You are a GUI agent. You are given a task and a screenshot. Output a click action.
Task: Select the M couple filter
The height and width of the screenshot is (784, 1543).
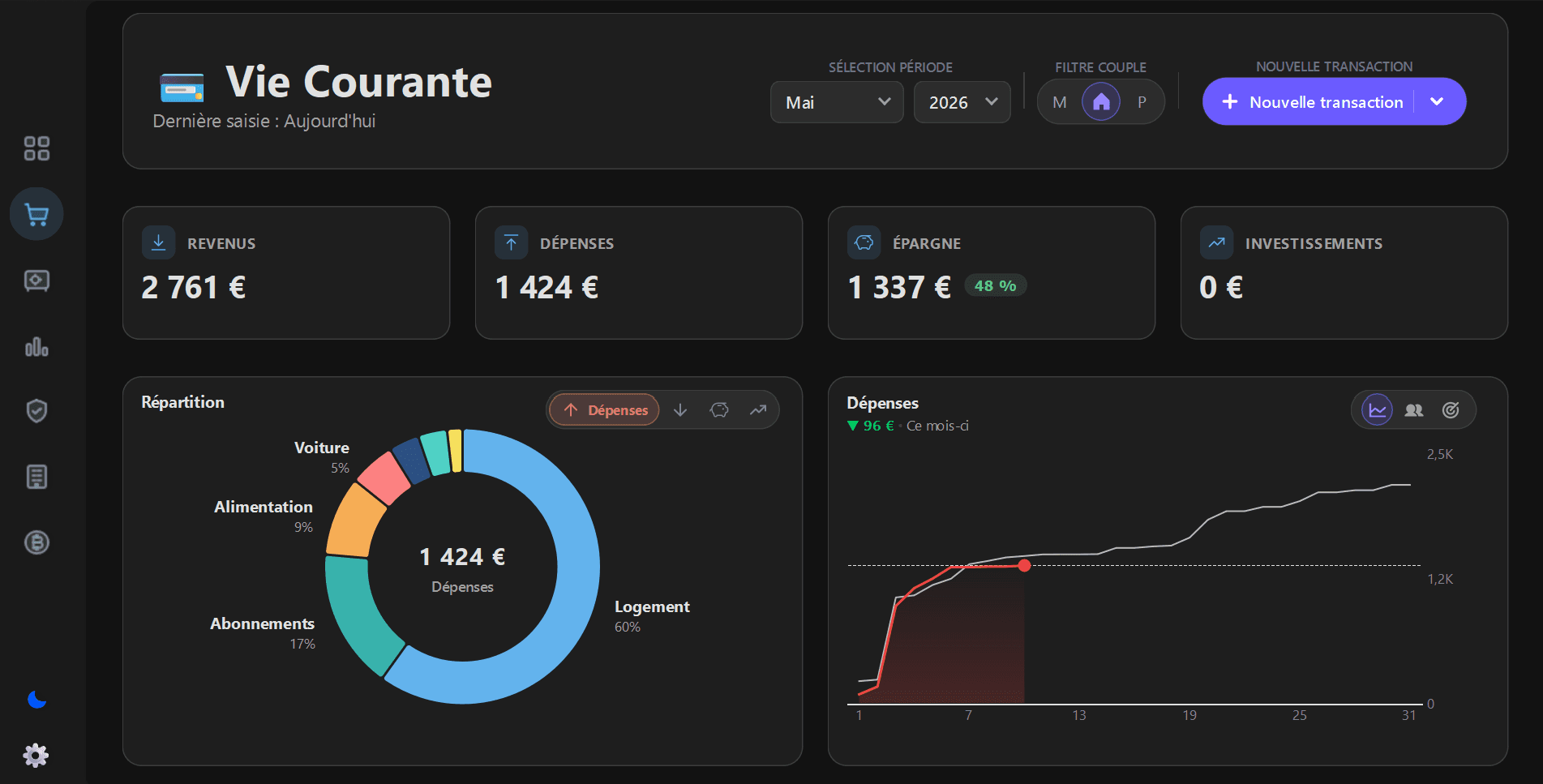point(1060,102)
